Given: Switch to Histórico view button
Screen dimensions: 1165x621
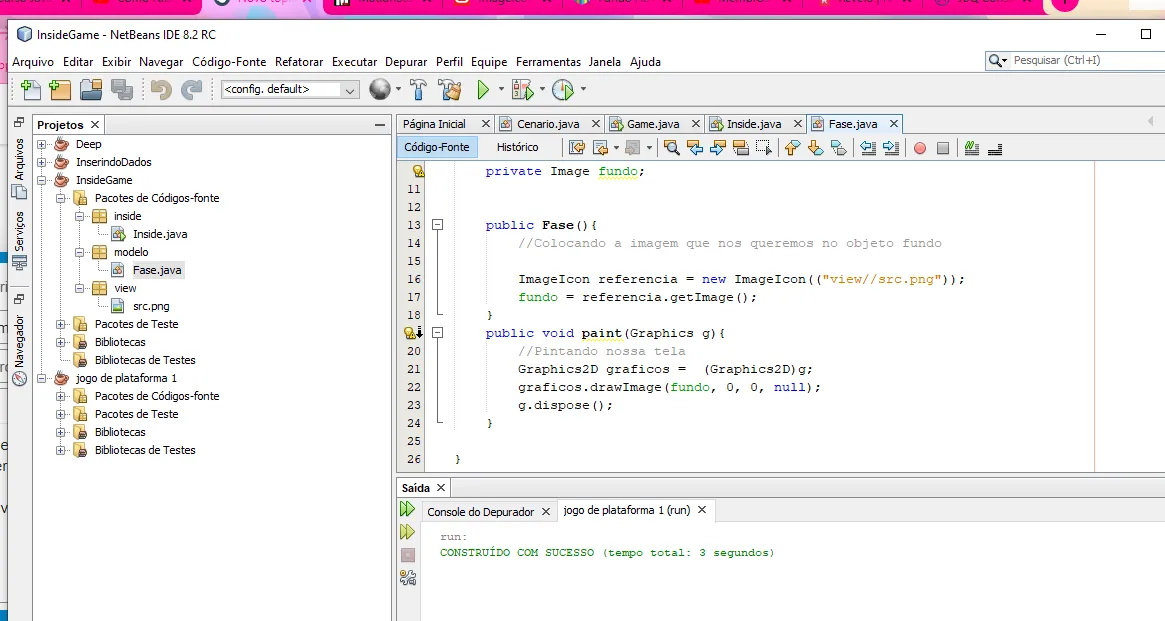Looking at the screenshot, I should 517,147.
